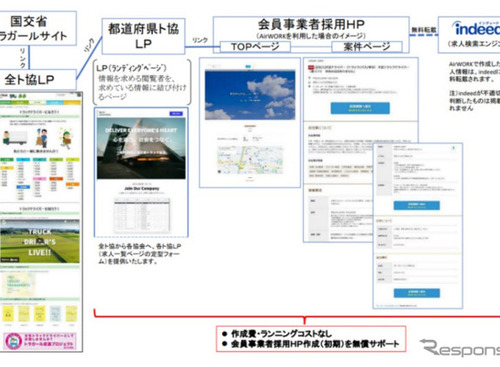Select the TOPページ label box
The width and height of the screenshot is (500, 367).
[255, 47]
